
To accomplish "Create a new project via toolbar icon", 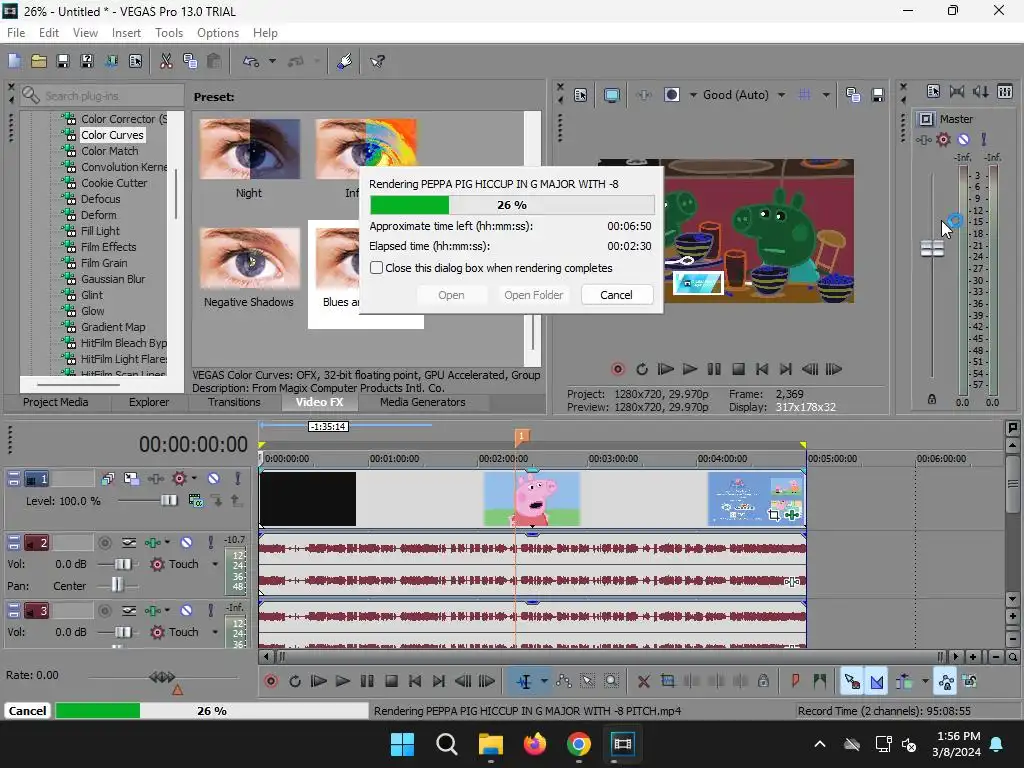I will pyautogui.click(x=14, y=61).
